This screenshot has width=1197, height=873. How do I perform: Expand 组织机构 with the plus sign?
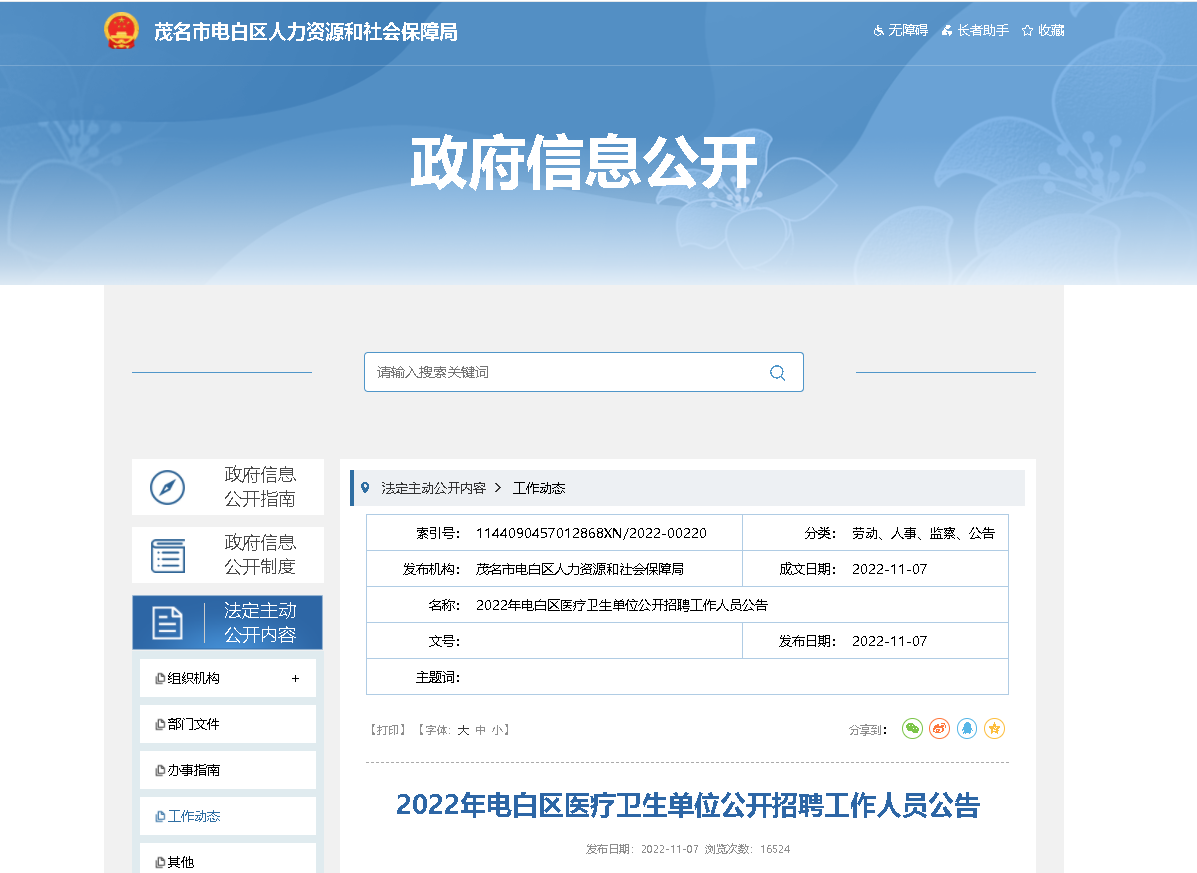click(295, 678)
